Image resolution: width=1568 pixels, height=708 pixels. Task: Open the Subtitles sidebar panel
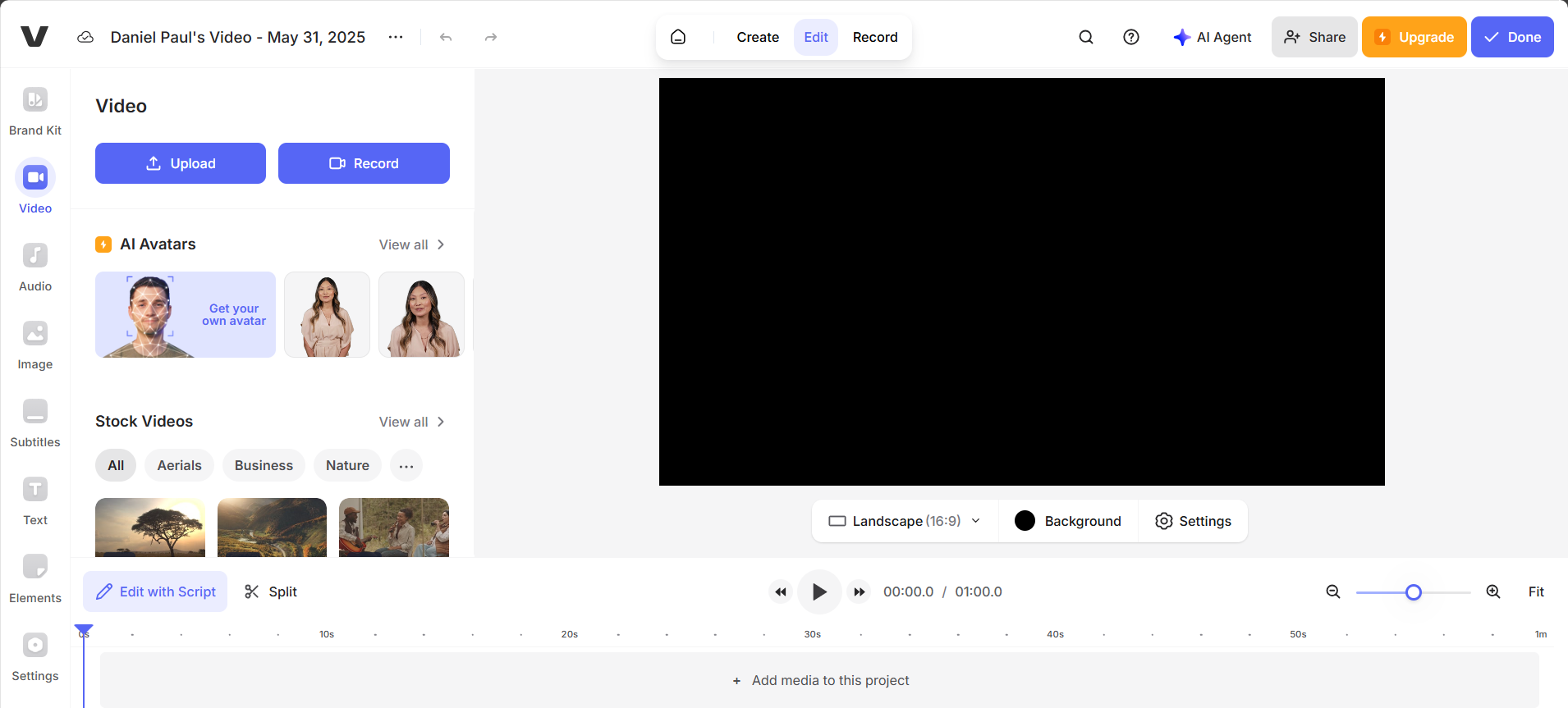(x=35, y=423)
